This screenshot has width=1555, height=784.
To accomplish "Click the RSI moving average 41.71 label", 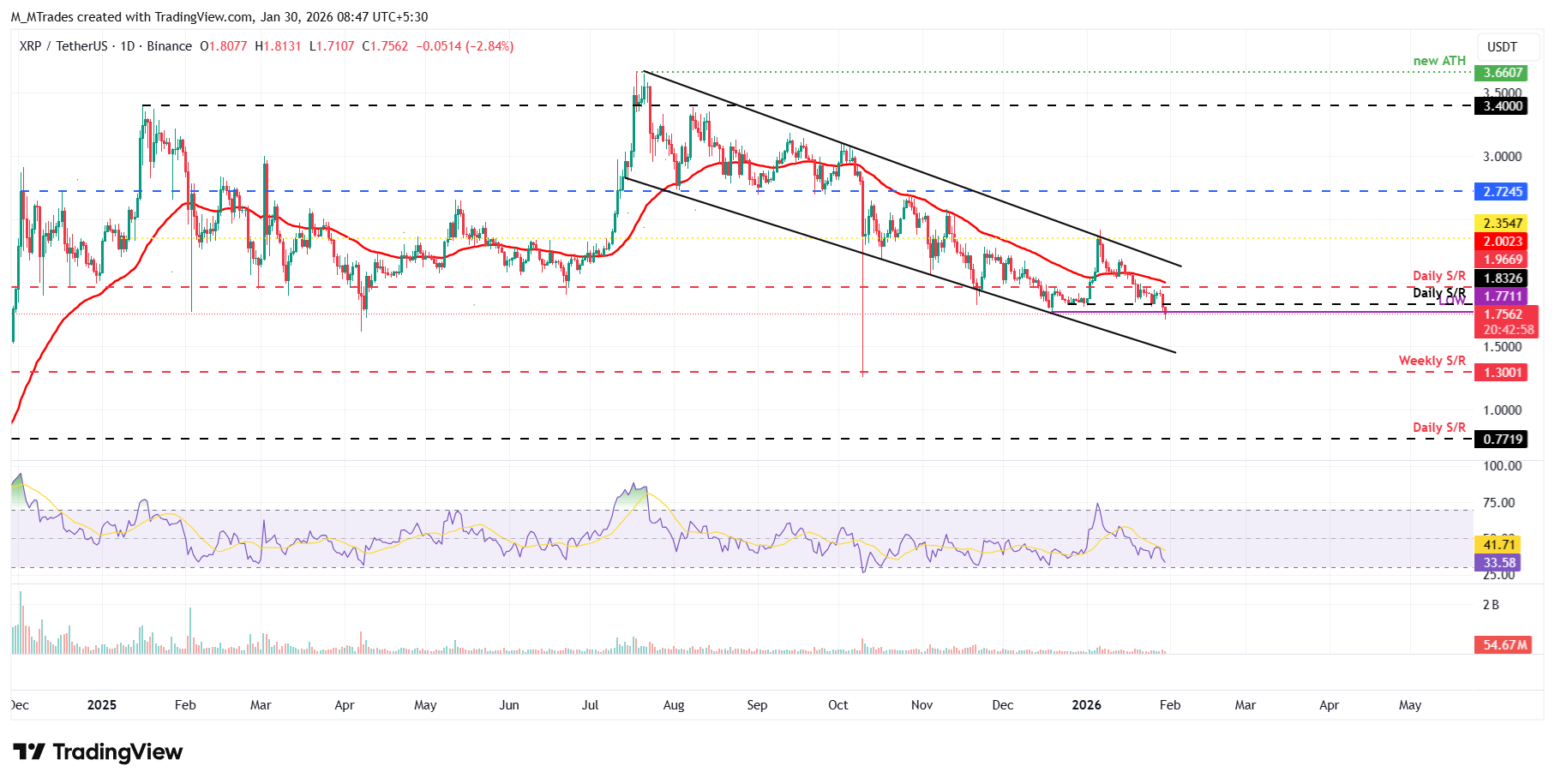I will pyautogui.click(x=1499, y=545).
